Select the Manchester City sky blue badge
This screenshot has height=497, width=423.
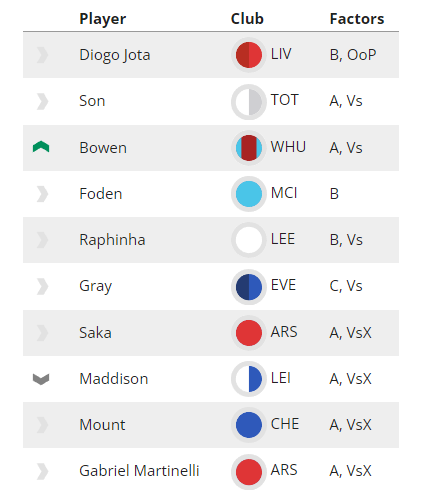(249, 194)
